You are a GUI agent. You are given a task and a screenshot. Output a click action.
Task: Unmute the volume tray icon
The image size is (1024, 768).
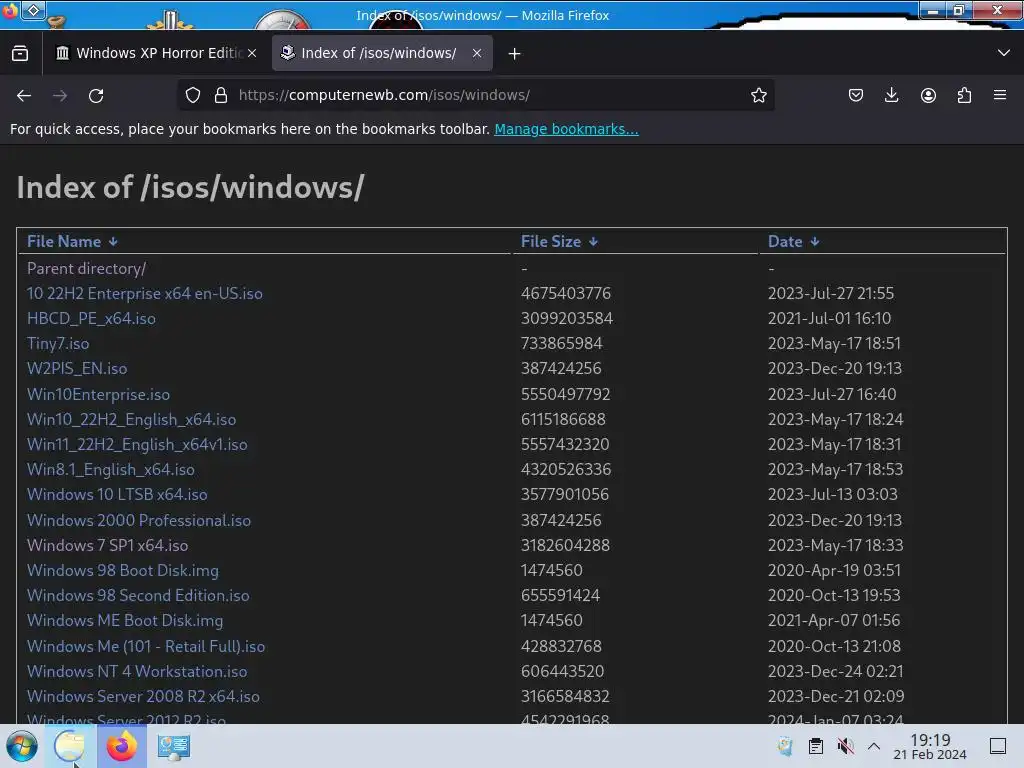(x=846, y=746)
